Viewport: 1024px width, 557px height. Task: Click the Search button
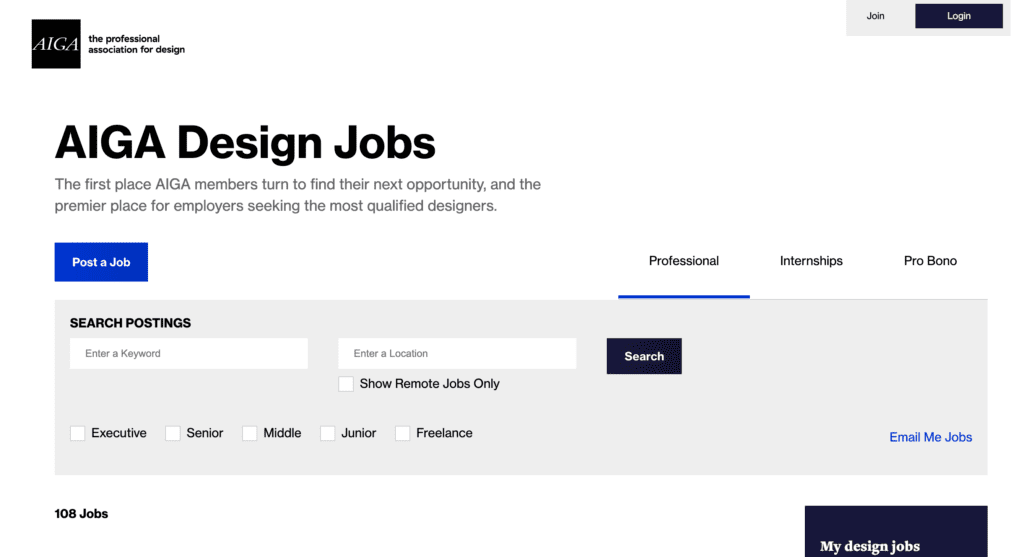[644, 356]
